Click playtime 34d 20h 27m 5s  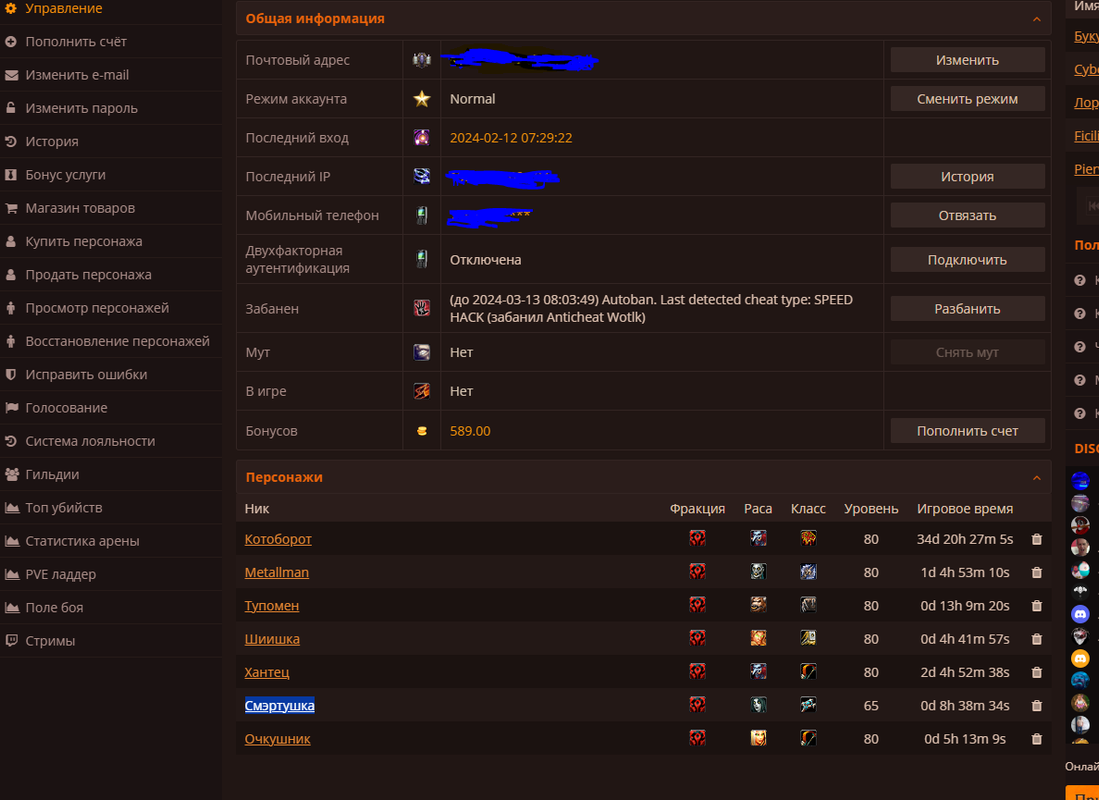pyautogui.click(x=964, y=539)
